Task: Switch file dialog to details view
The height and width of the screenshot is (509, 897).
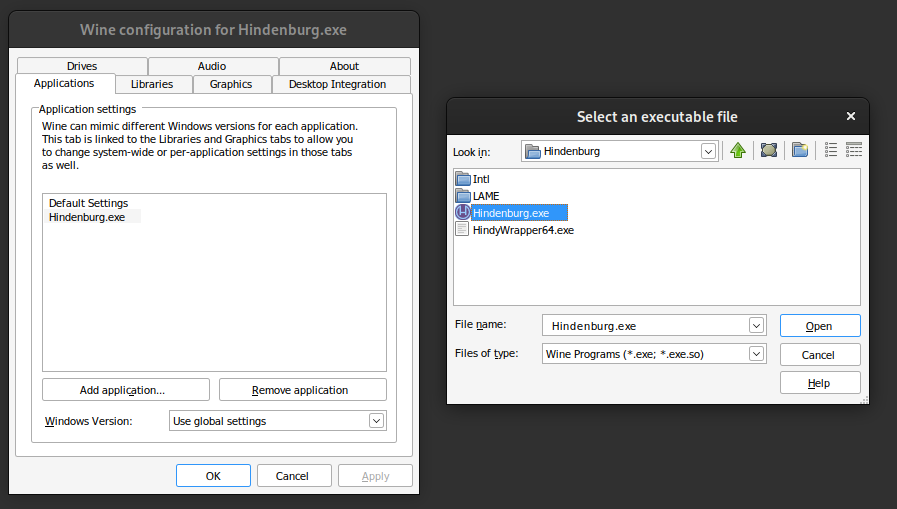Action: pyautogui.click(x=854, y=150)
